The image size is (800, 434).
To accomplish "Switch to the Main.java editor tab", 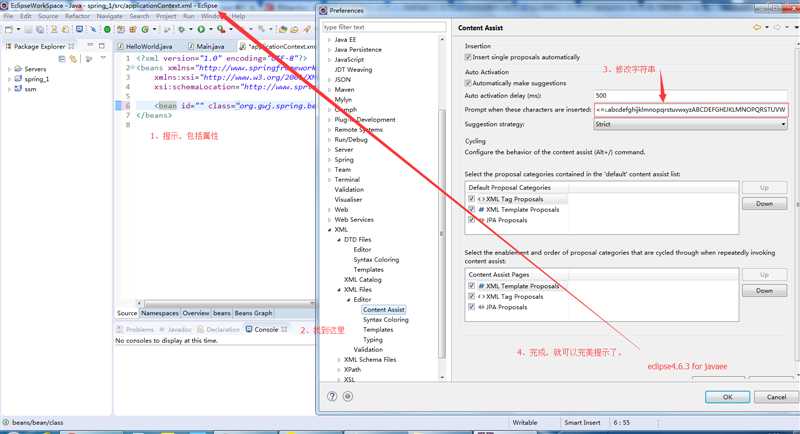I will click(x=206, y=46).
